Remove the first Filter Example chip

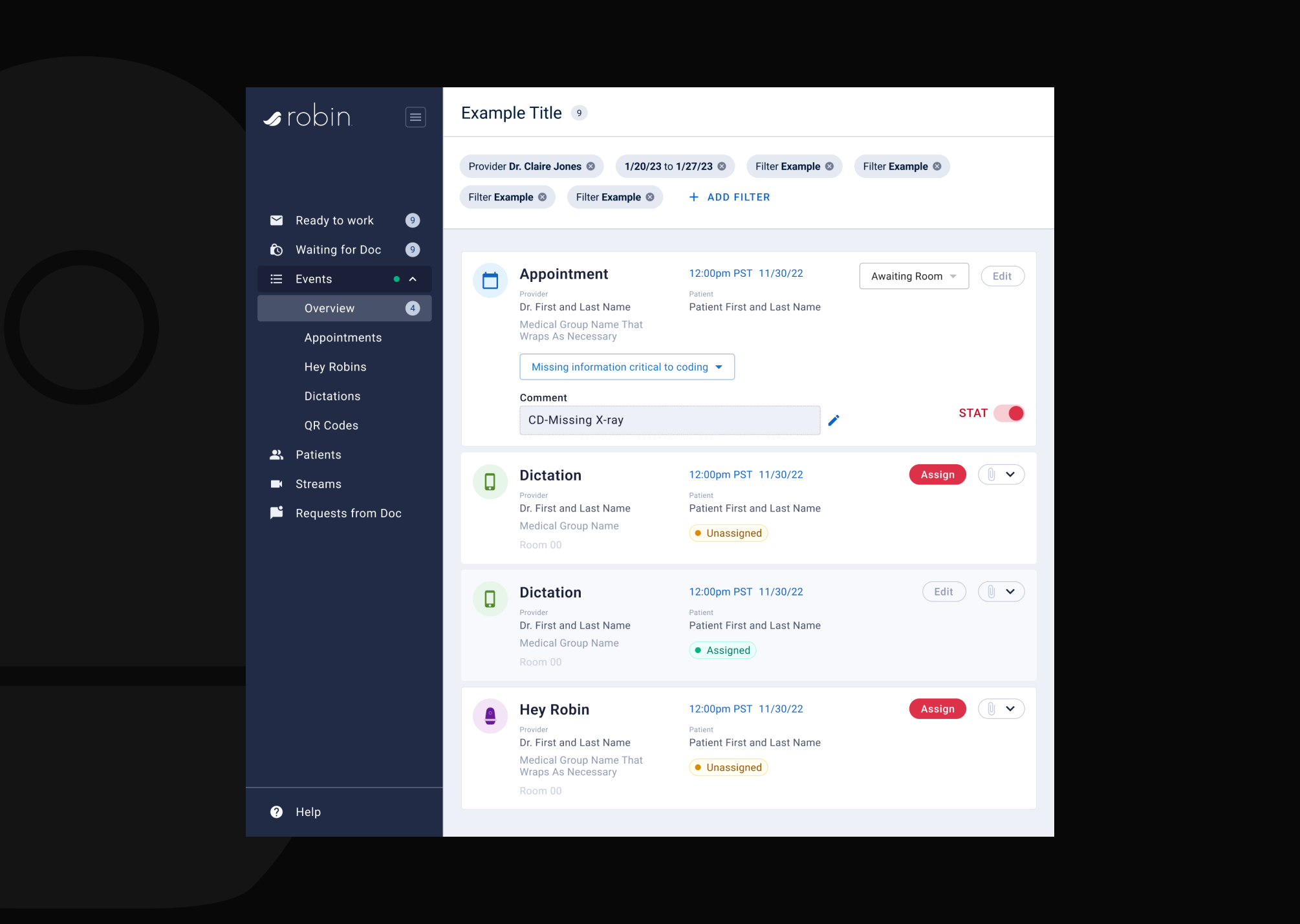(x=829, y=166)
